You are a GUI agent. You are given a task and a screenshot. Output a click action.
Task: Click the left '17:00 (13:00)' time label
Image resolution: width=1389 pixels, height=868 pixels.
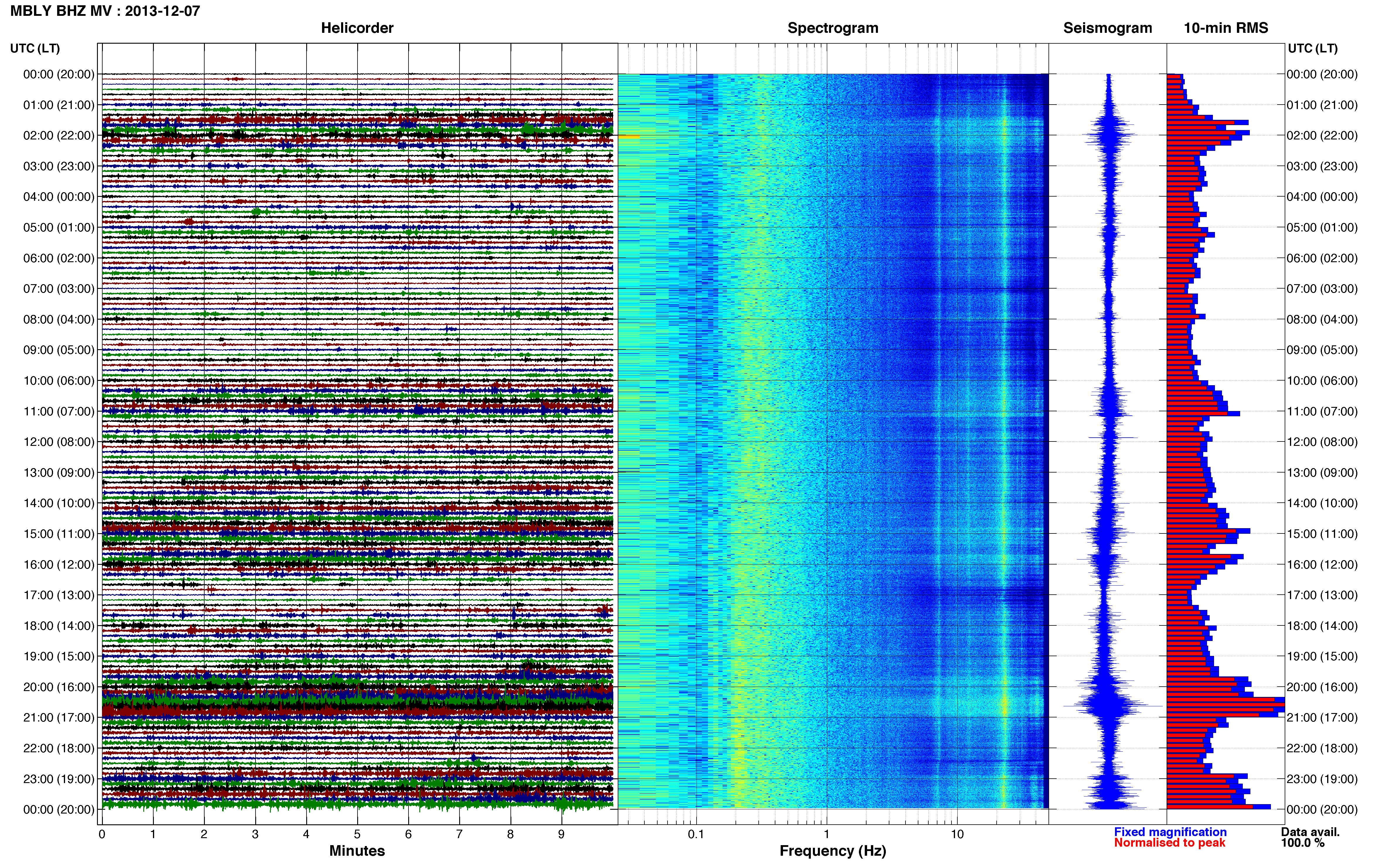tap(59, 595)
